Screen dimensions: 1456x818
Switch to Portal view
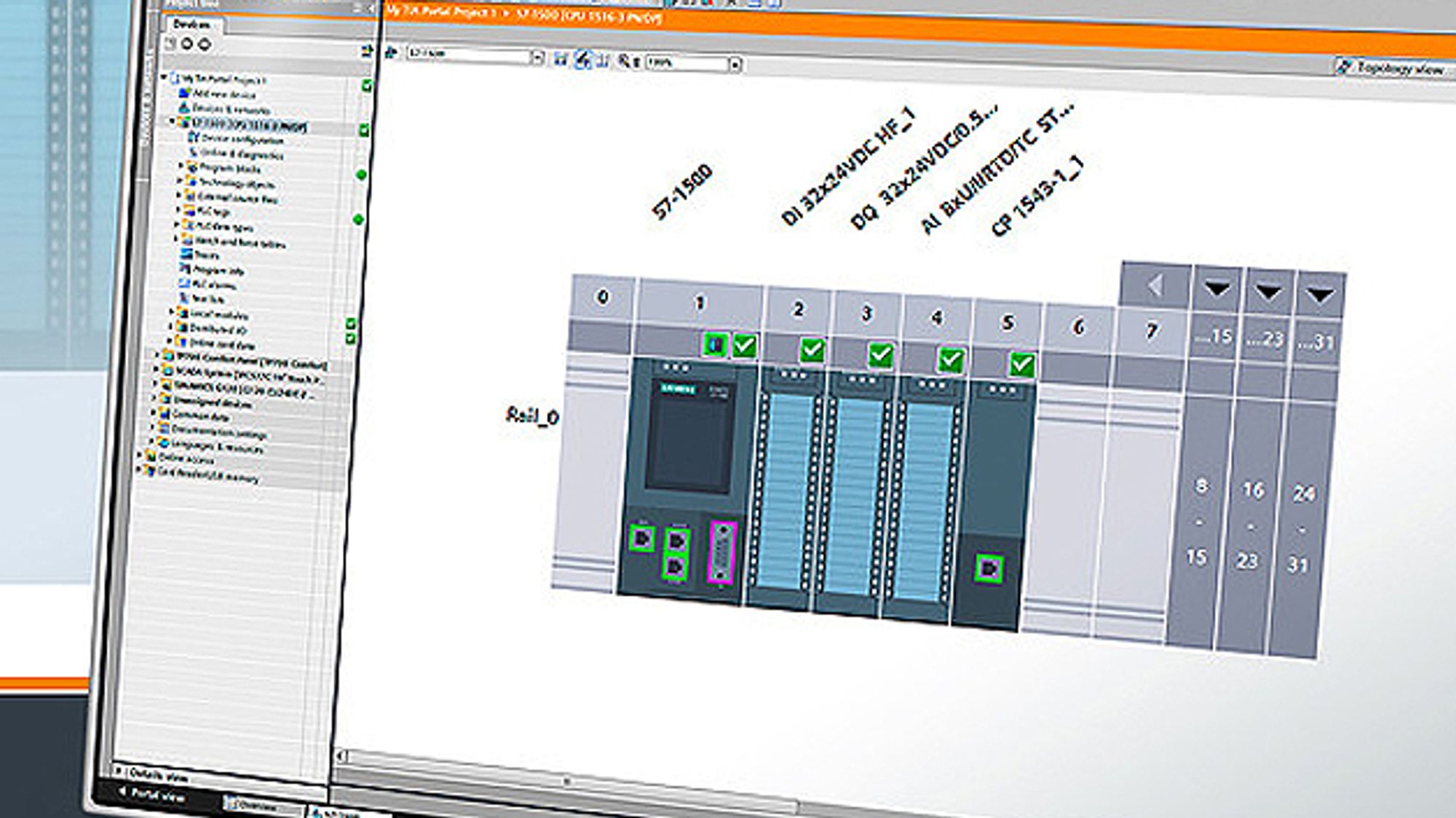151,795
